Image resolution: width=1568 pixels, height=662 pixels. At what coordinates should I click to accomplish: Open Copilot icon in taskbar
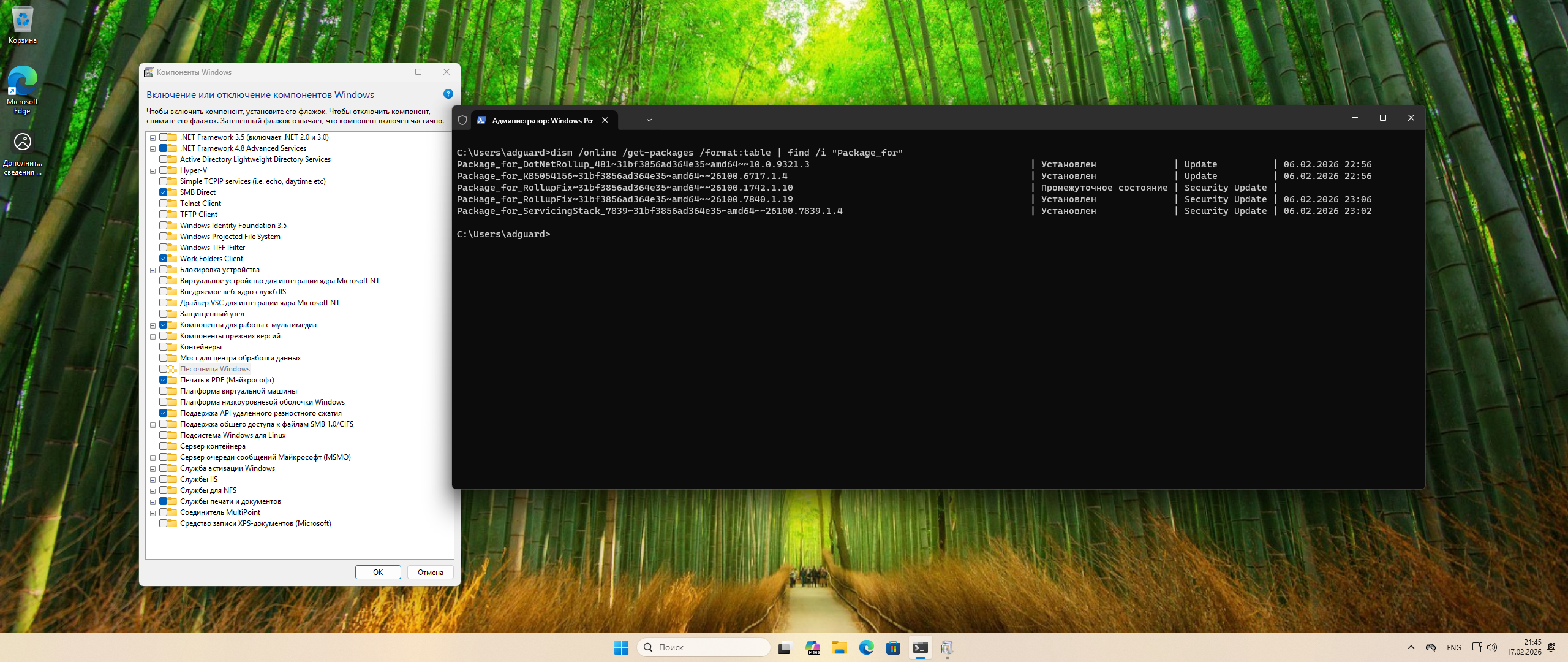click(813, 647)
